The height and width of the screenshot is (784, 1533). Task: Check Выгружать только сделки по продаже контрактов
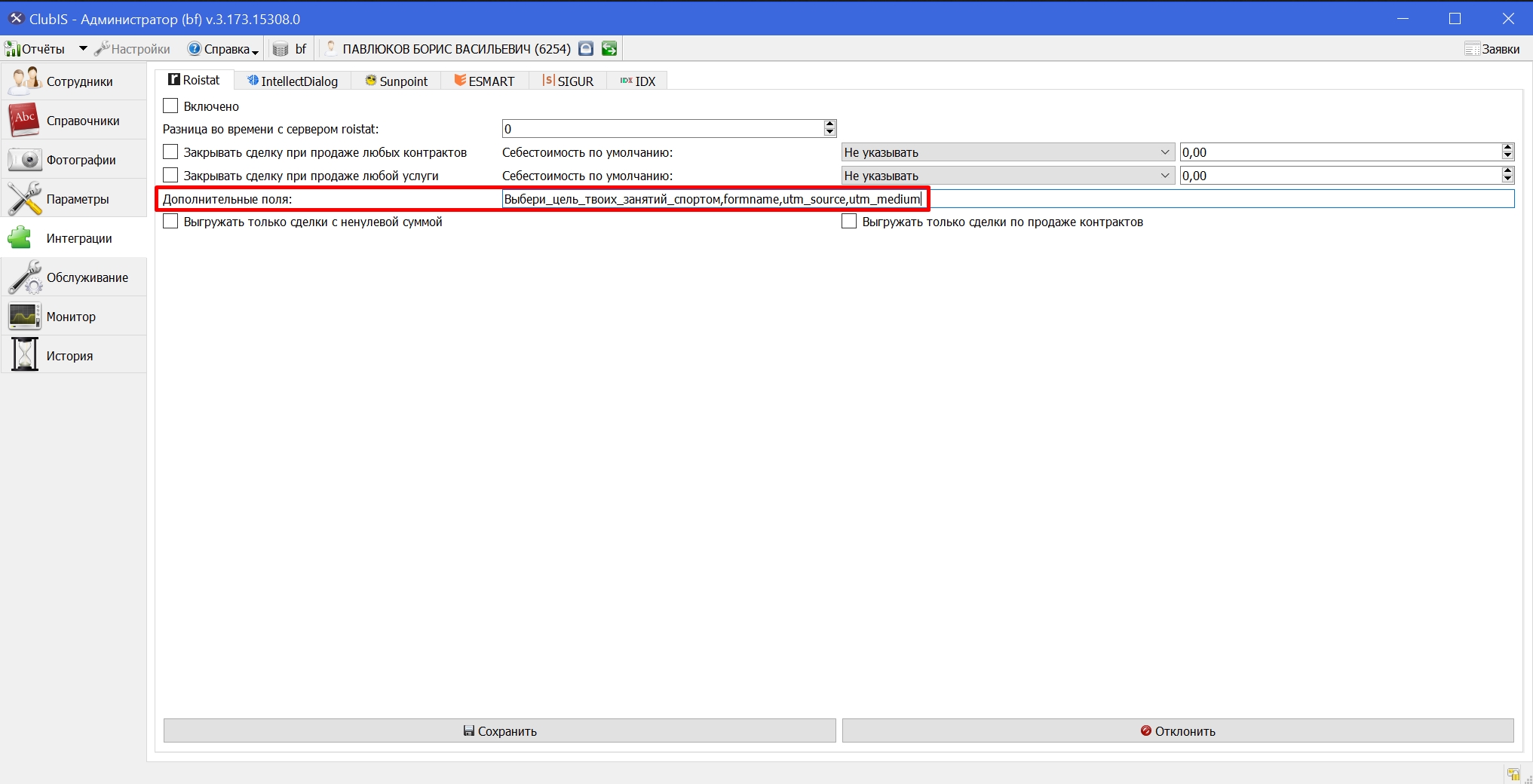(849, 222)
